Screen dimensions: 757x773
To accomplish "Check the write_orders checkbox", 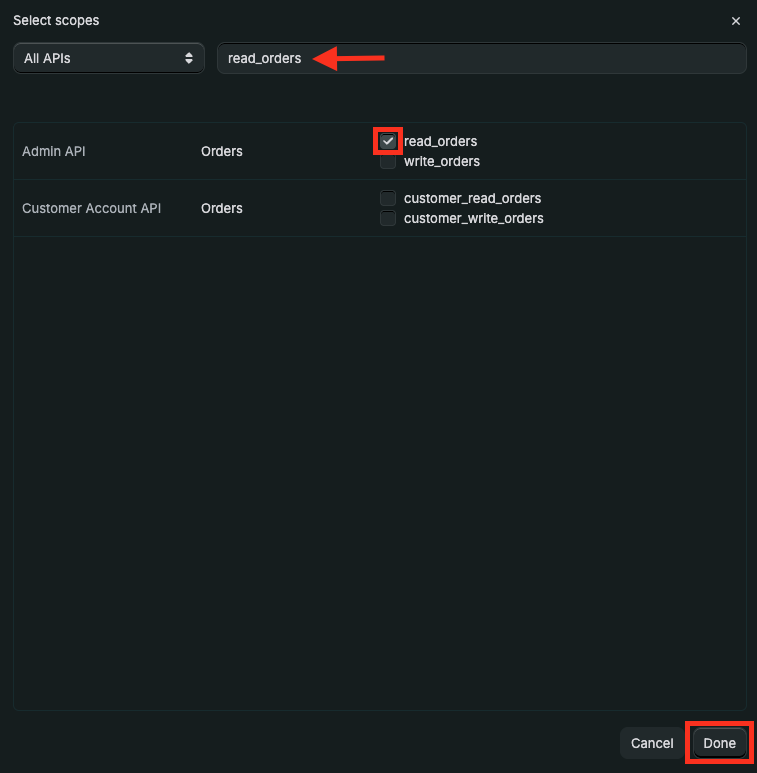I will [388, 162].
